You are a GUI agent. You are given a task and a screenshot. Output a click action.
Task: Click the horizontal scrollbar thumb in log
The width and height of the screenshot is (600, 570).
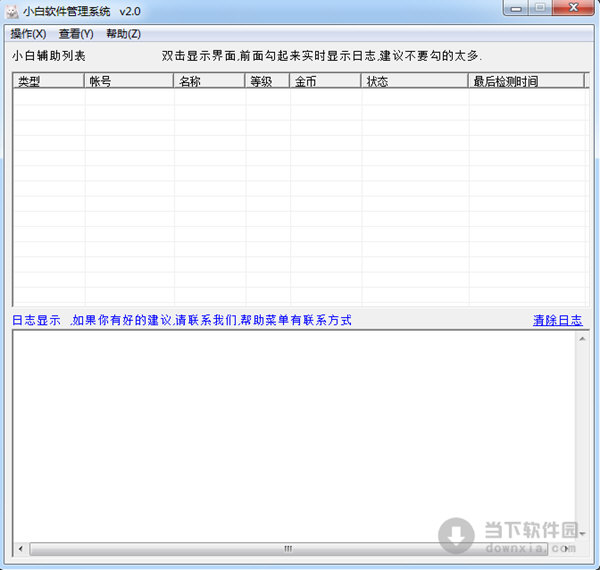(289, 549)
